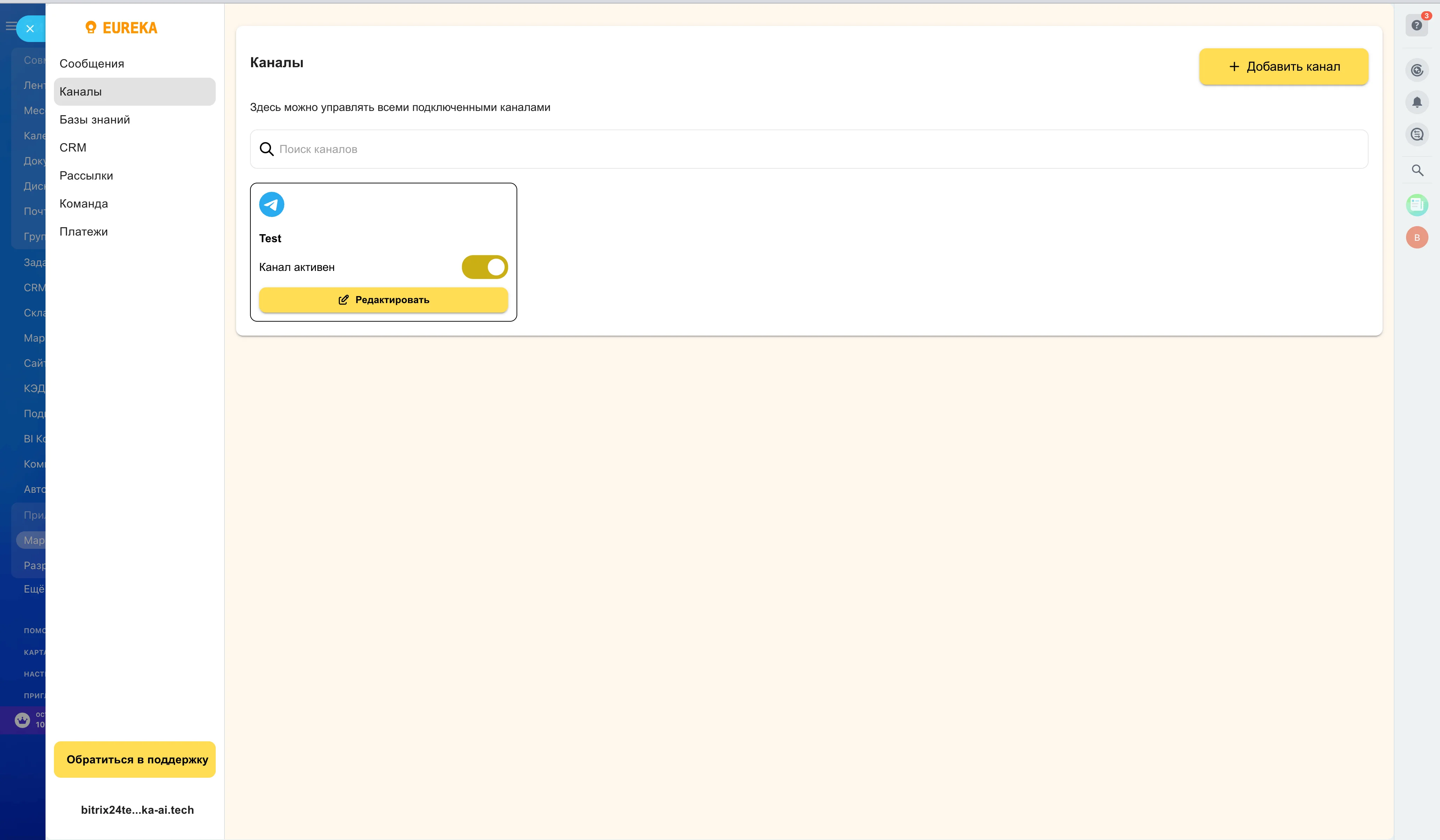Open the Платежи menu item
The width and height of the screenshot is (1440, 840).
coord(83,231)
